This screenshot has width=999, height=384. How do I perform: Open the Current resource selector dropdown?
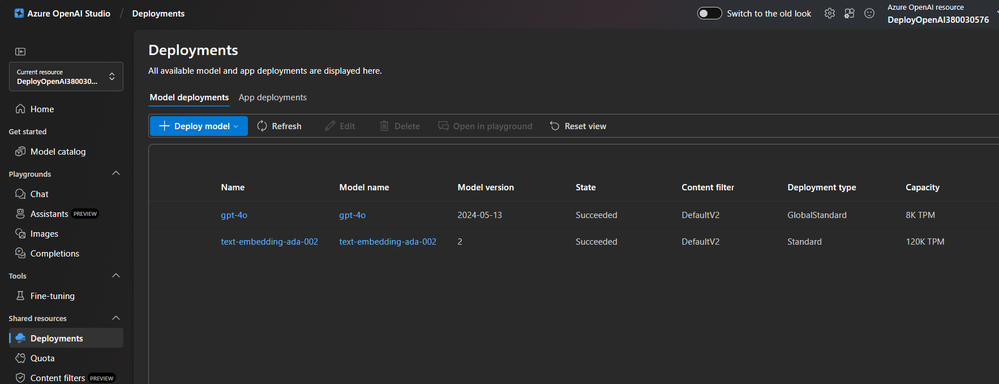(66, 76)
